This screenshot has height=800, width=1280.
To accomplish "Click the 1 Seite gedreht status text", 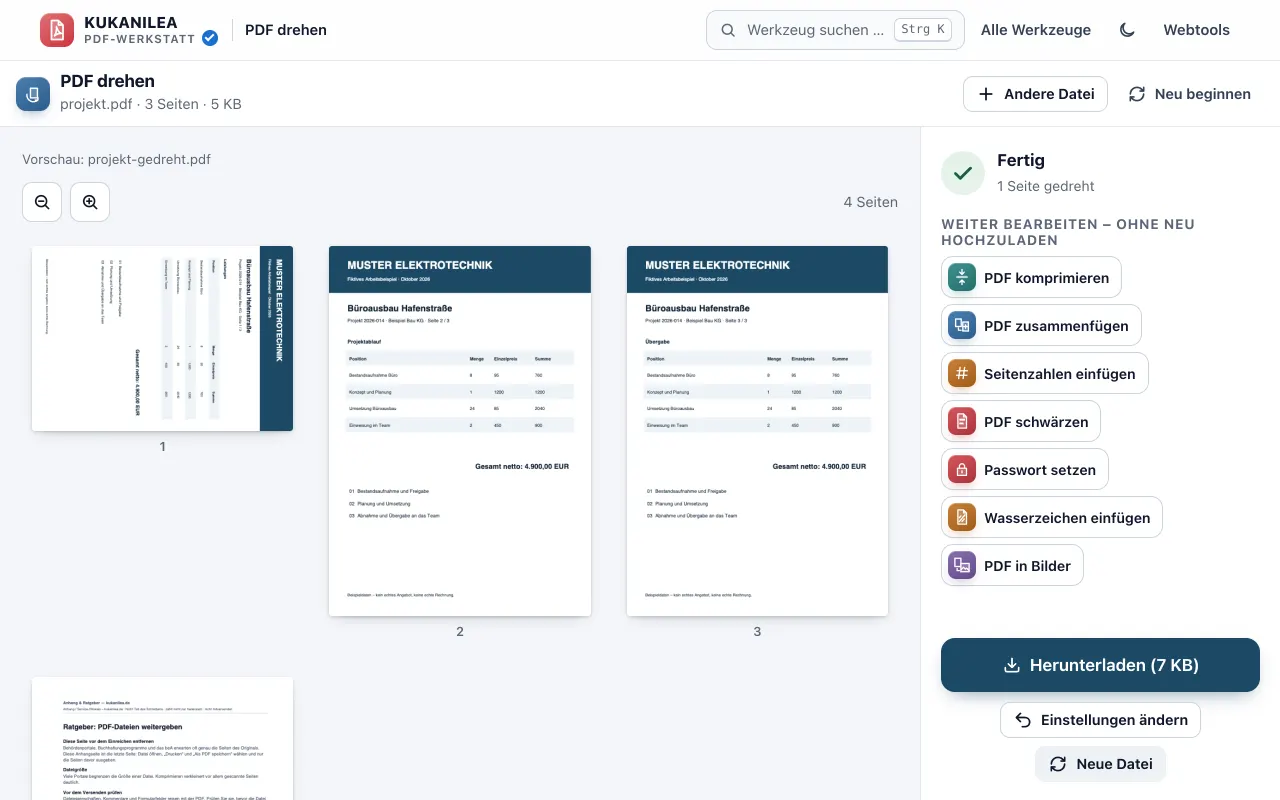I will tap(1046, 186).
